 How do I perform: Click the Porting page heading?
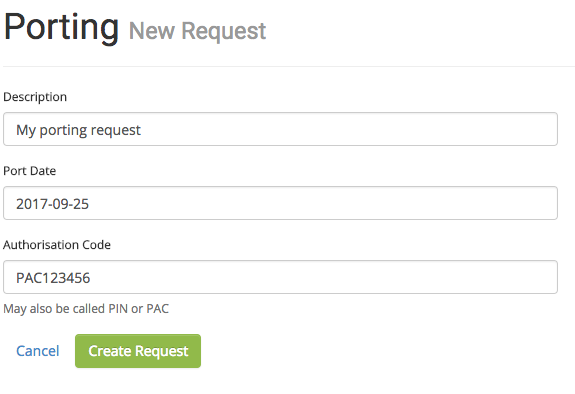(61, 27)
